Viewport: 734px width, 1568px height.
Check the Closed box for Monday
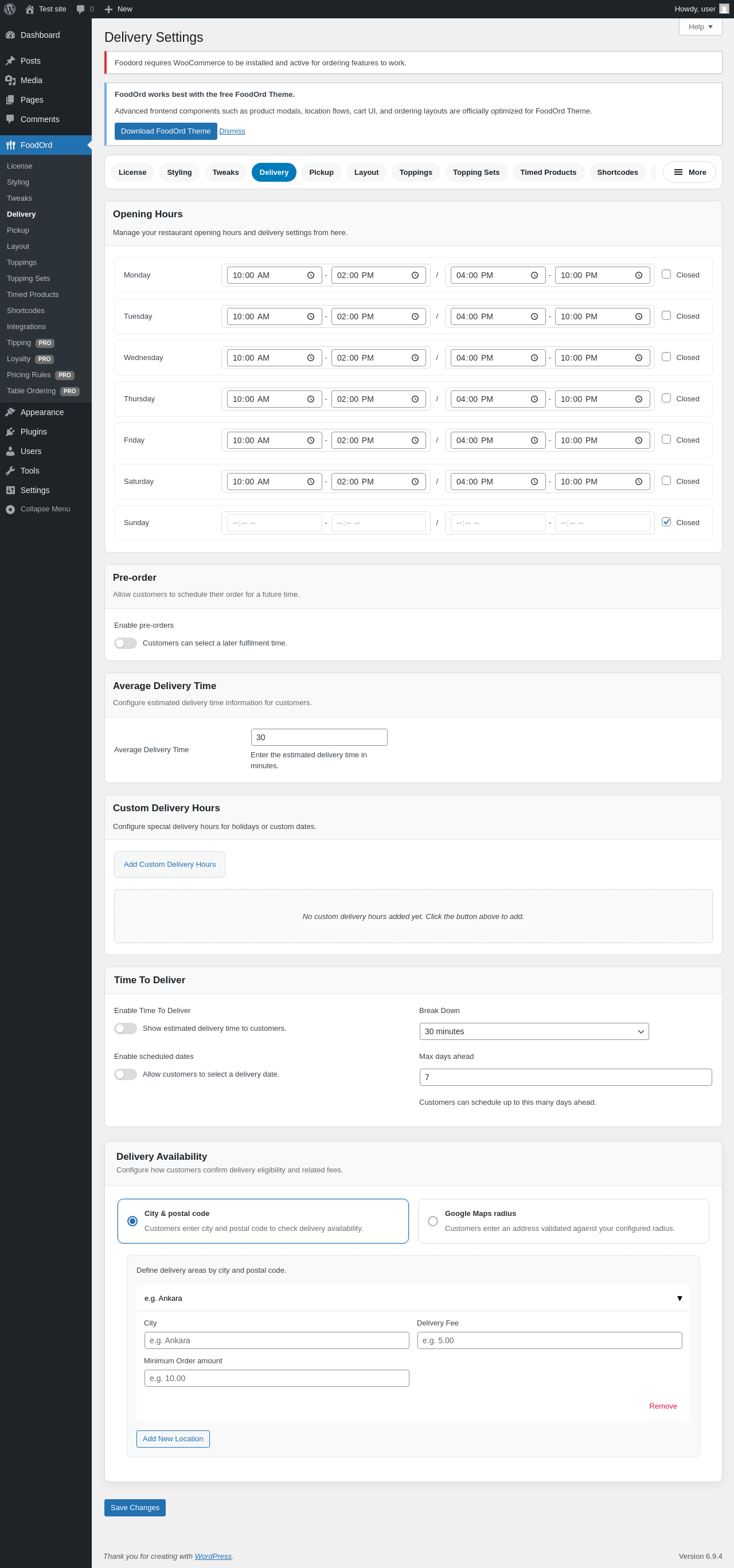click(x=666, y=275)
